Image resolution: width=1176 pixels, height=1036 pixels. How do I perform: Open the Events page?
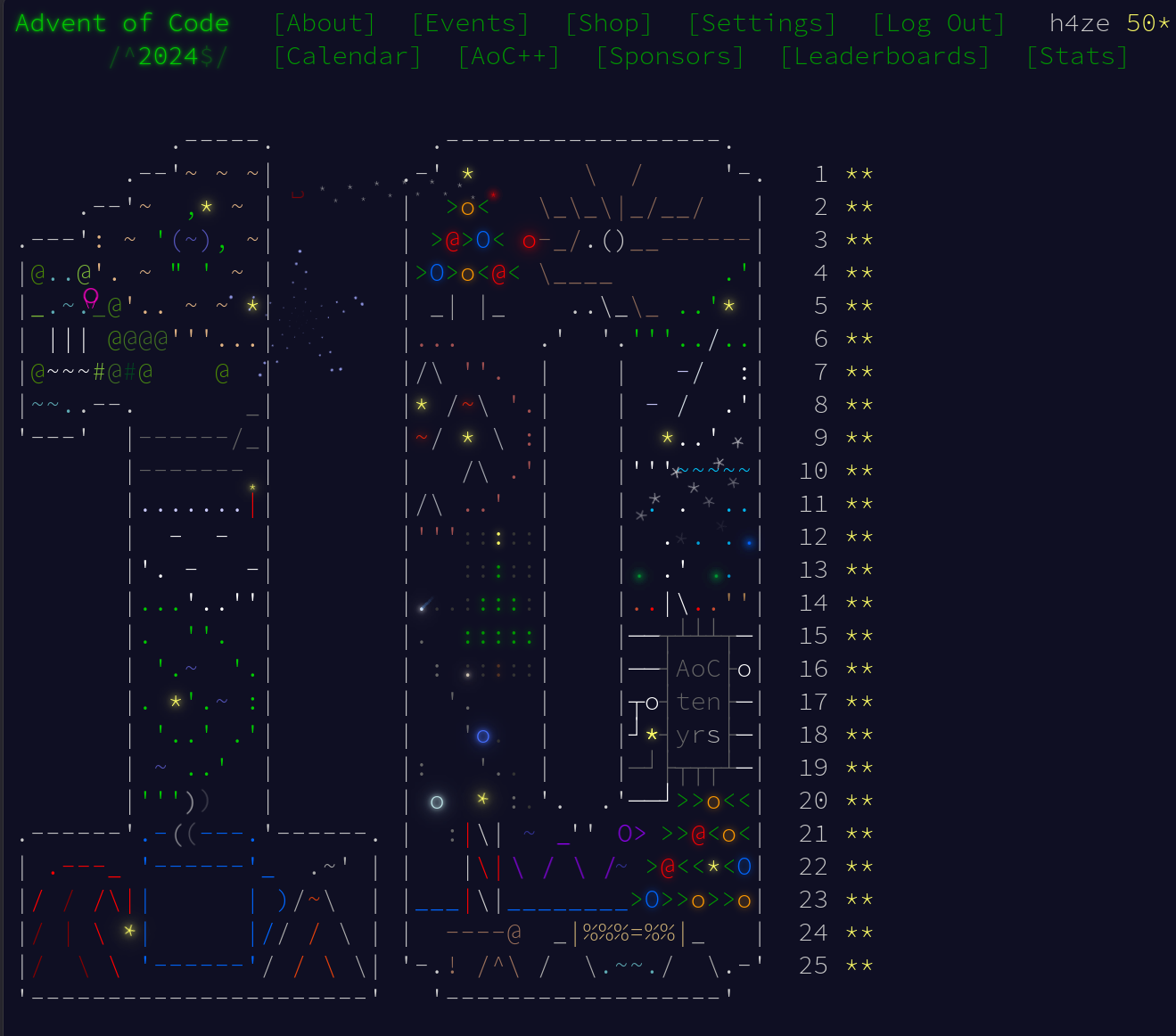click(x=470, y=23)
